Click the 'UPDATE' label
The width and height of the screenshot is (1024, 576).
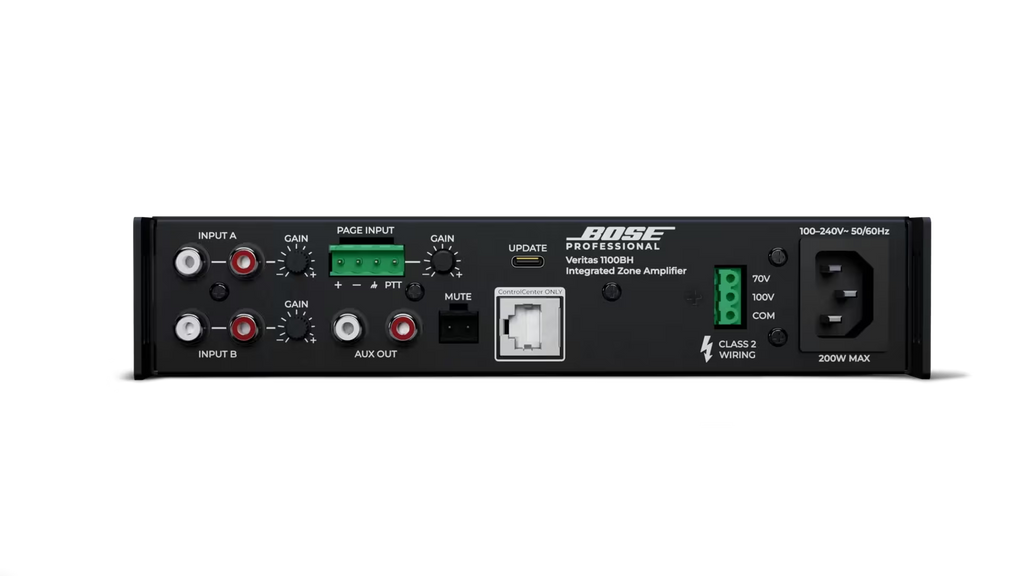click(528, 248)
